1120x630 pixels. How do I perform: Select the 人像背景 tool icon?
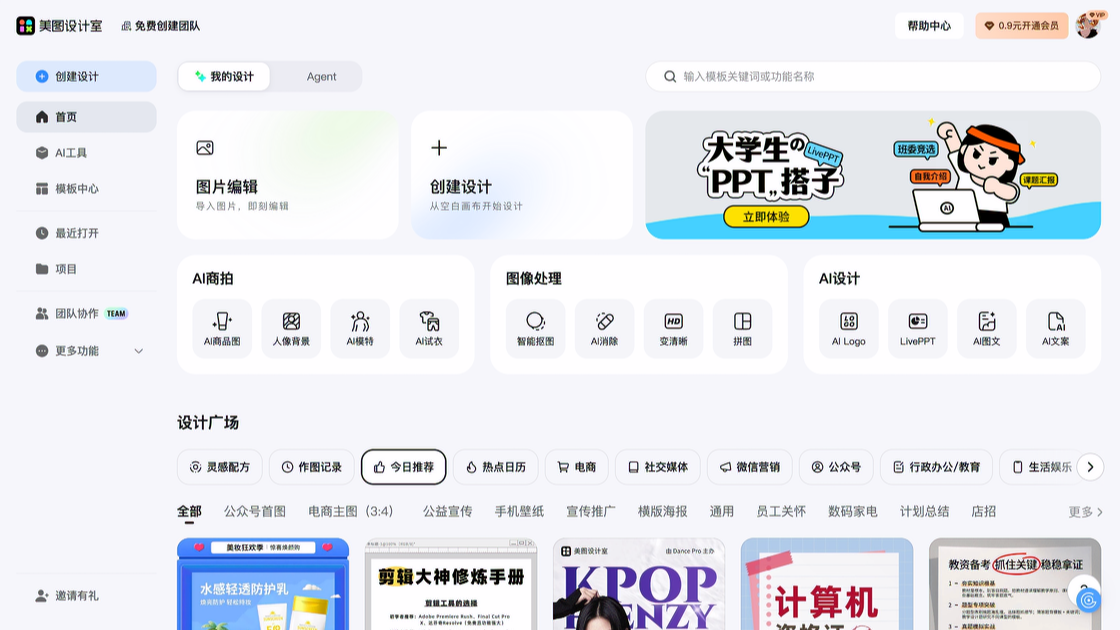click(x=291, y=328)
